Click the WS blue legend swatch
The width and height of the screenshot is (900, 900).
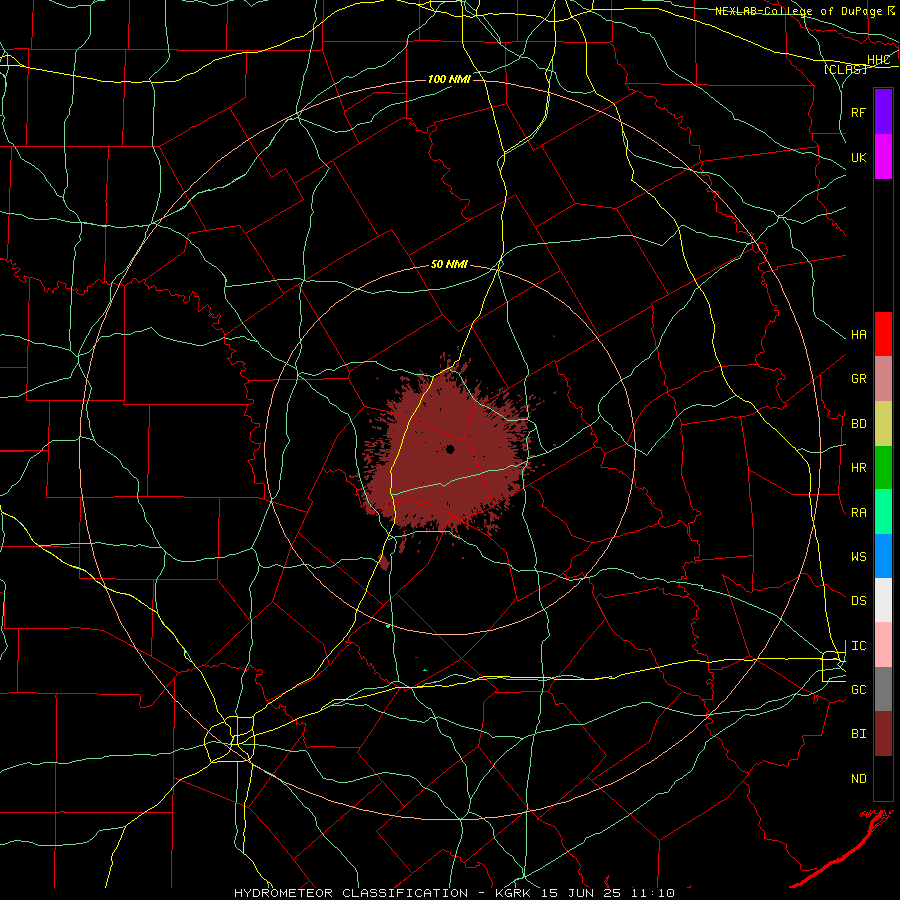pyautogui.click(x=883, y=556)
